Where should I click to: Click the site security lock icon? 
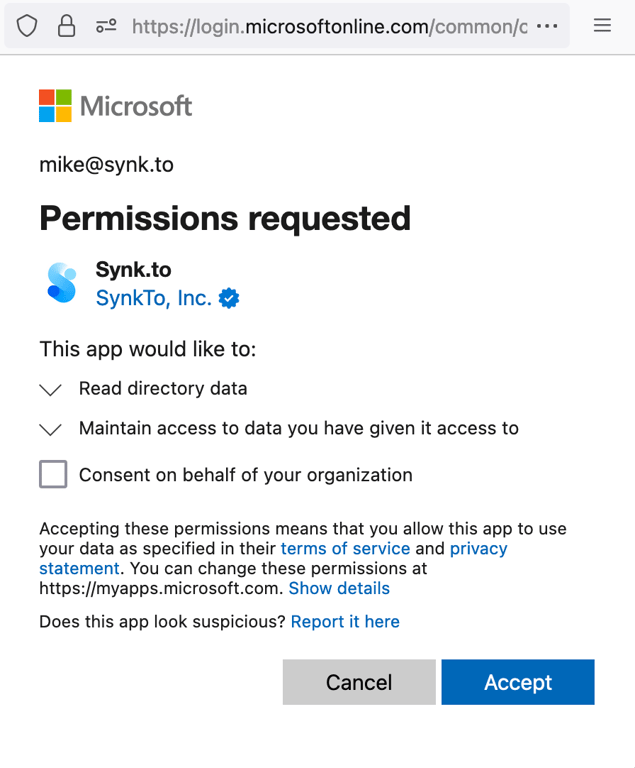66,26
